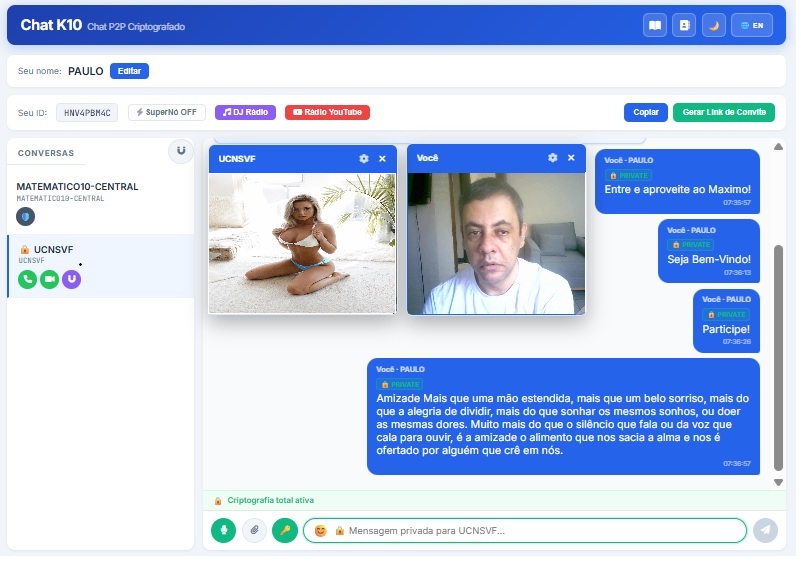Toggle the DJ Rádio button
This screenshot has height=574, width=801.
pos(245,113)
